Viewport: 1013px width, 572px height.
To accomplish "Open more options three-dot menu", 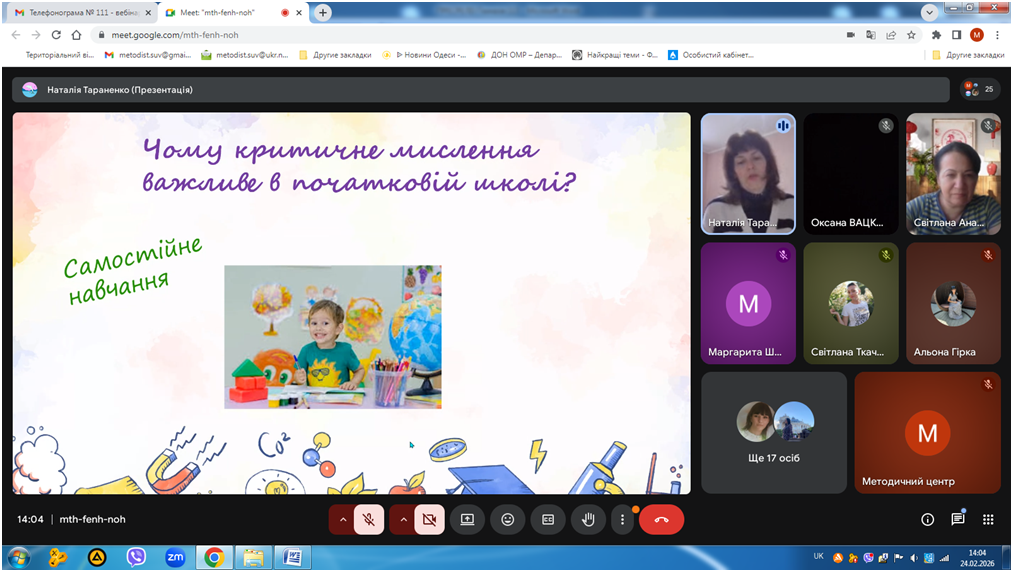I will (623, 520).
